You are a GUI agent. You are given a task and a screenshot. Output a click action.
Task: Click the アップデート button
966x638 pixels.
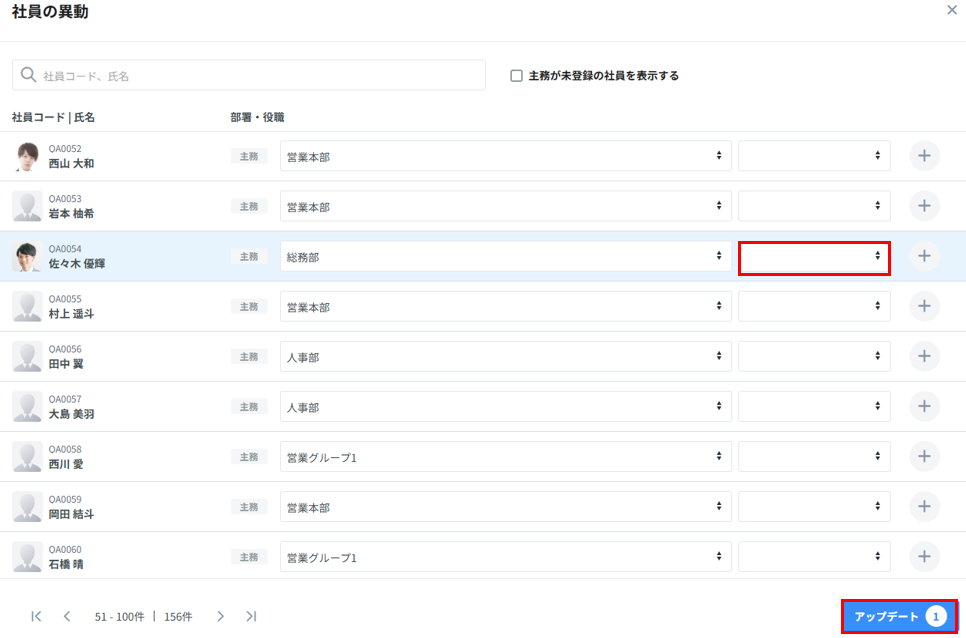[899, 616]
